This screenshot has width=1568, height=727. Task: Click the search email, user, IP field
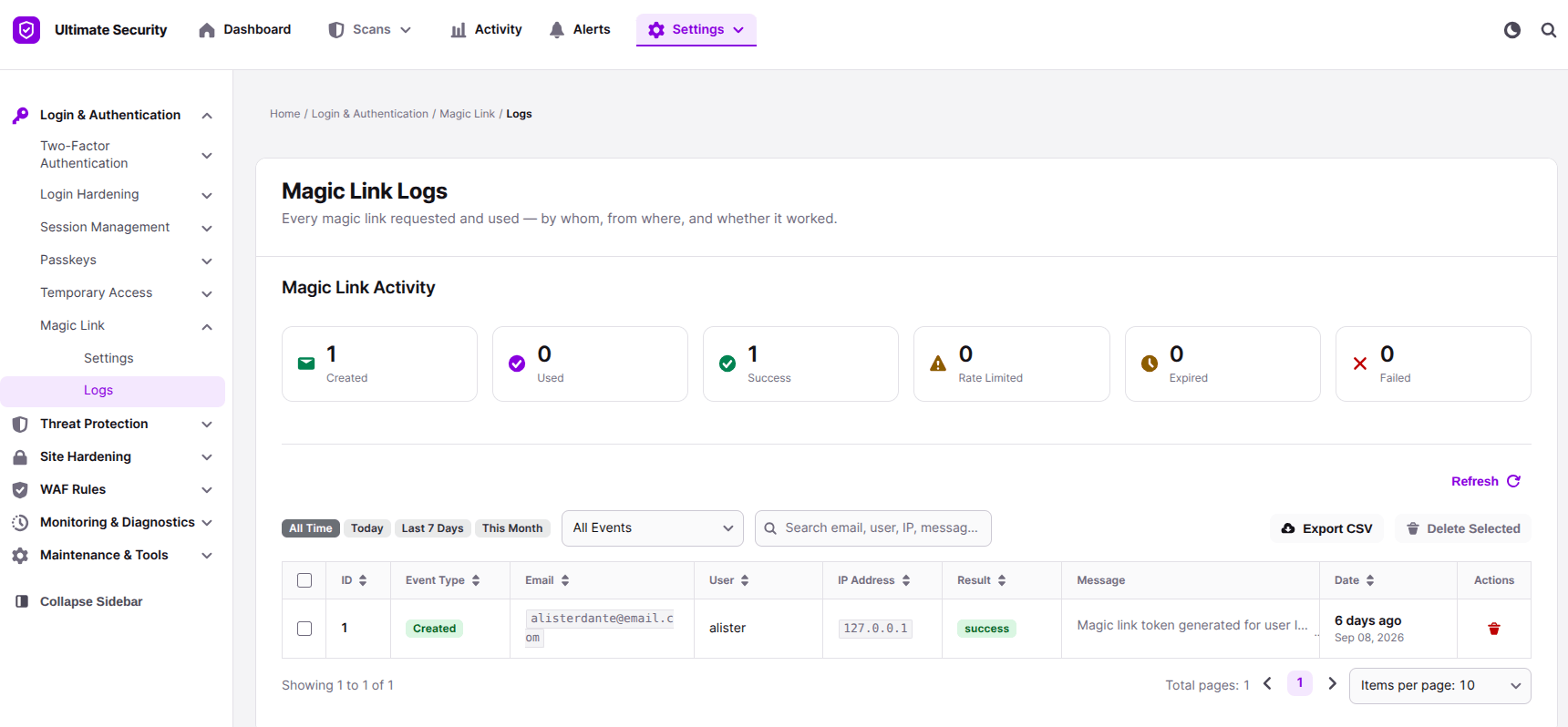873,528
